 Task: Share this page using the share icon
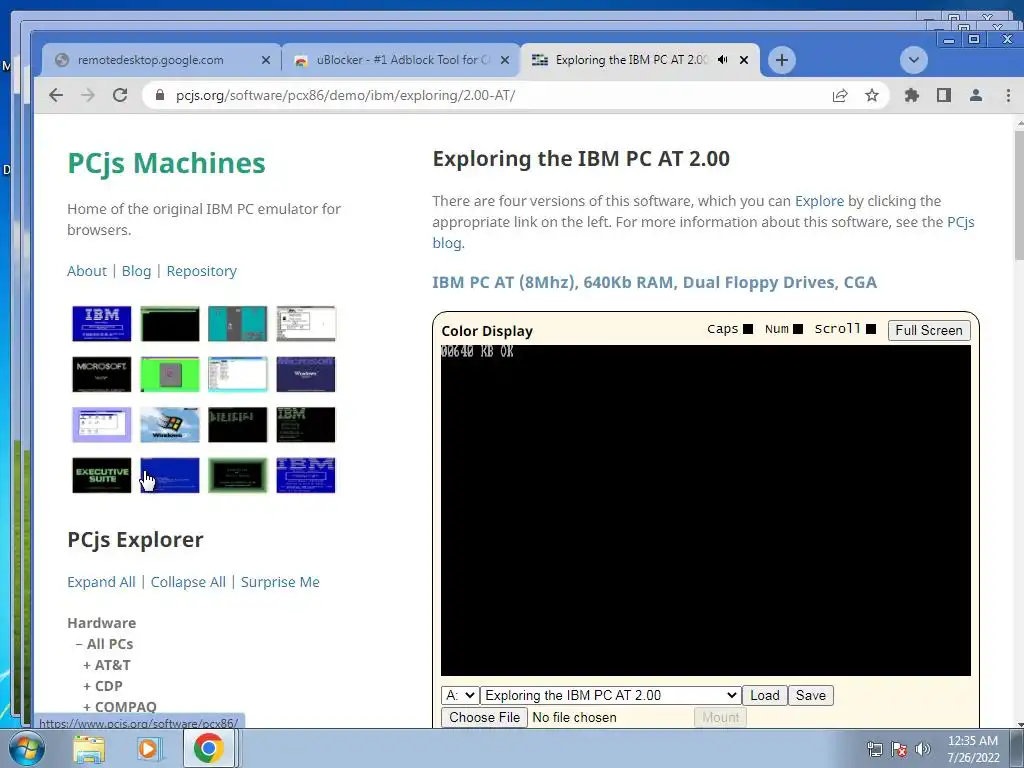tap(840, 95)
